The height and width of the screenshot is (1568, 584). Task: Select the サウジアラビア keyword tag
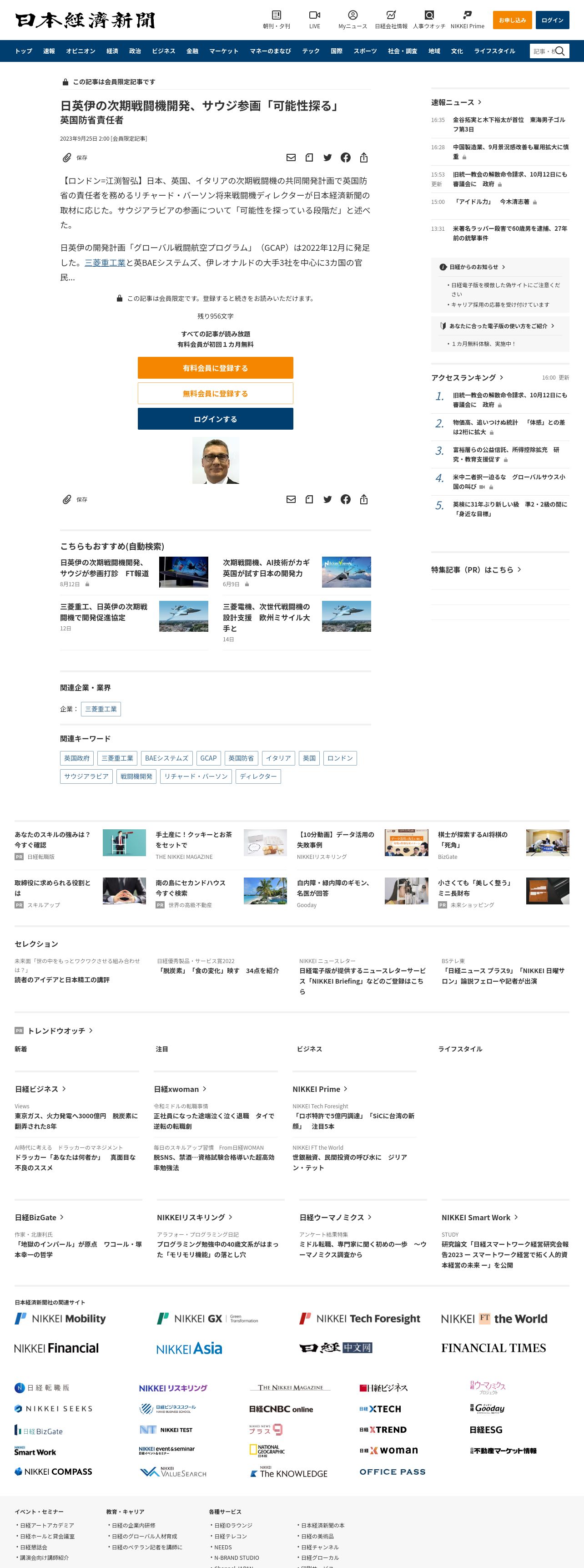[x=86, y=776]
